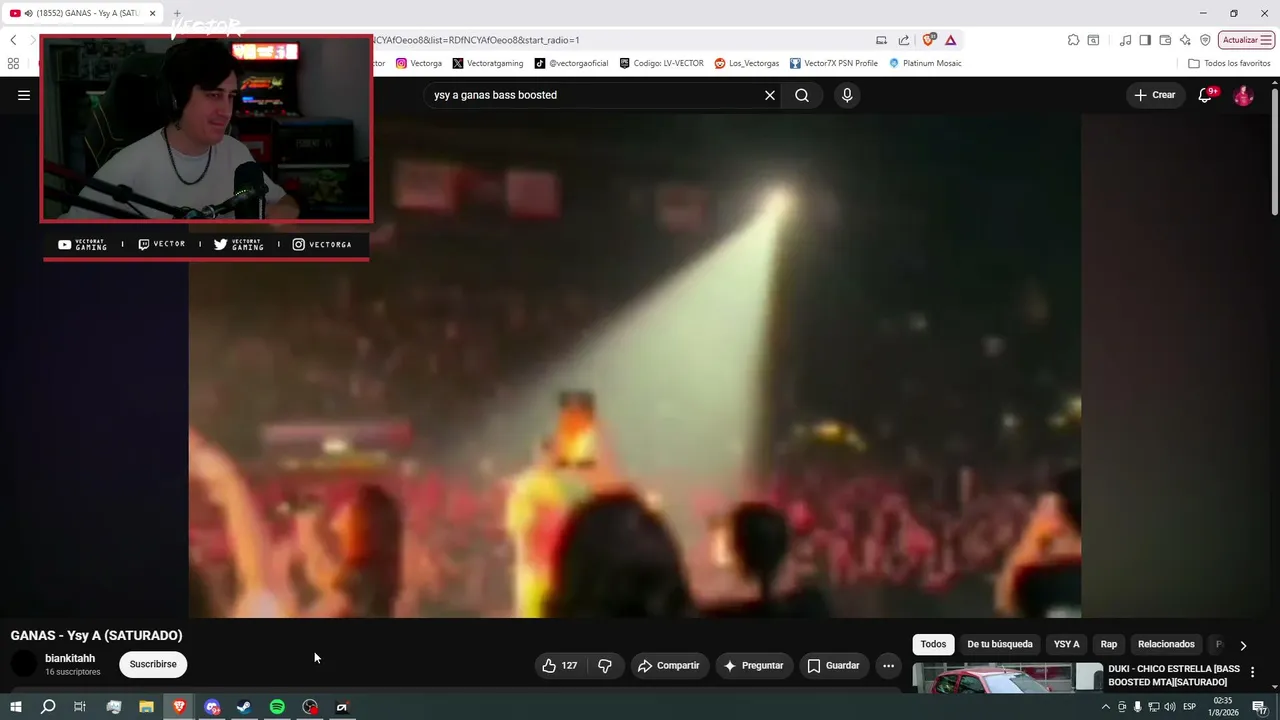Close the GANAS - Ysy A browser tab
The width and height of the screenshot is (1280, 720).
pos(152,13)
